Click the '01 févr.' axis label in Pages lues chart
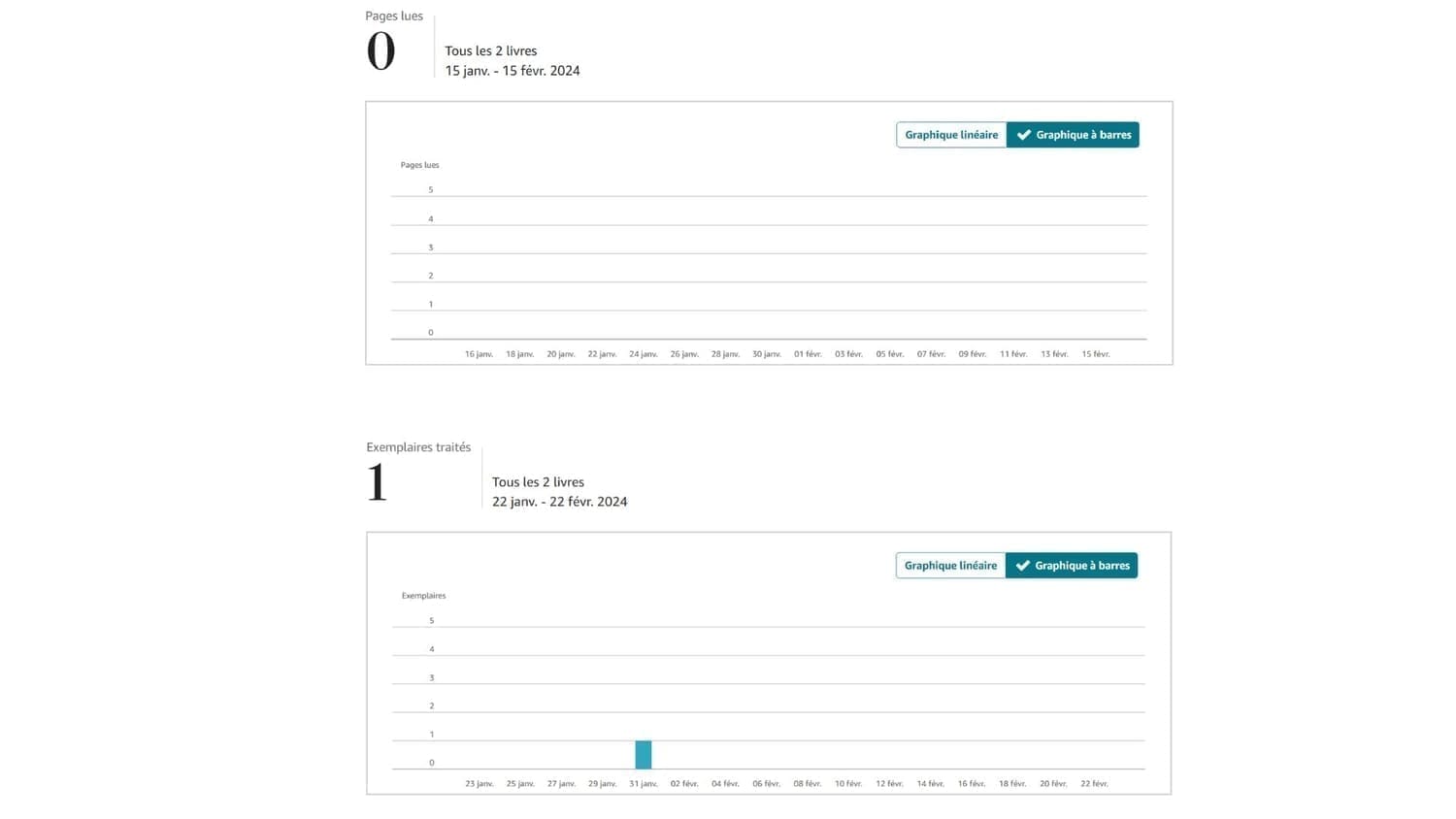This screenshot has width=1456, height=819. click(808, 354)
